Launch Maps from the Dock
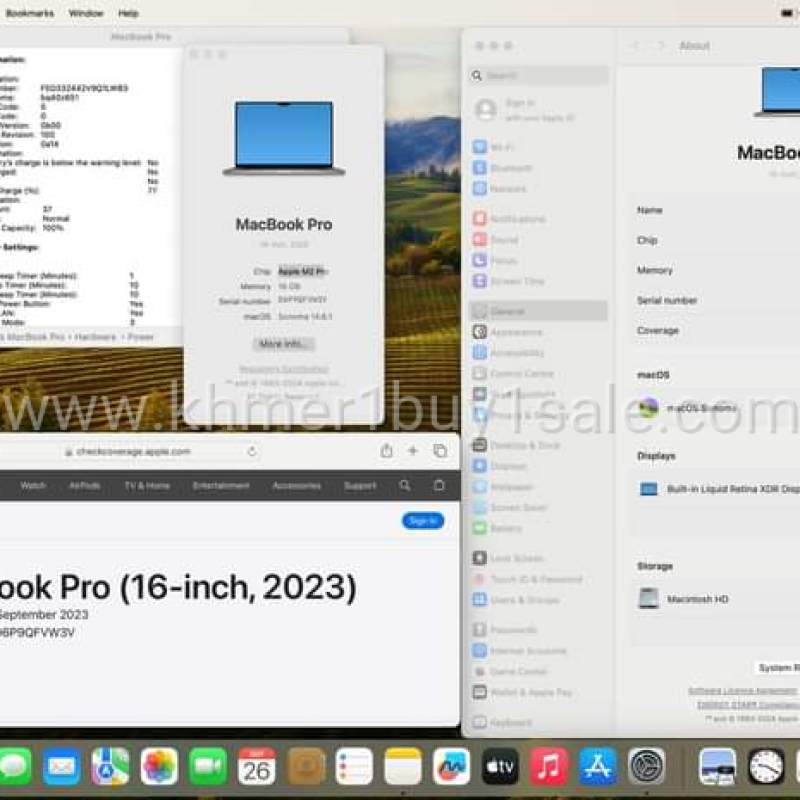Screen dimensions: 800x800 coord(110,766)
